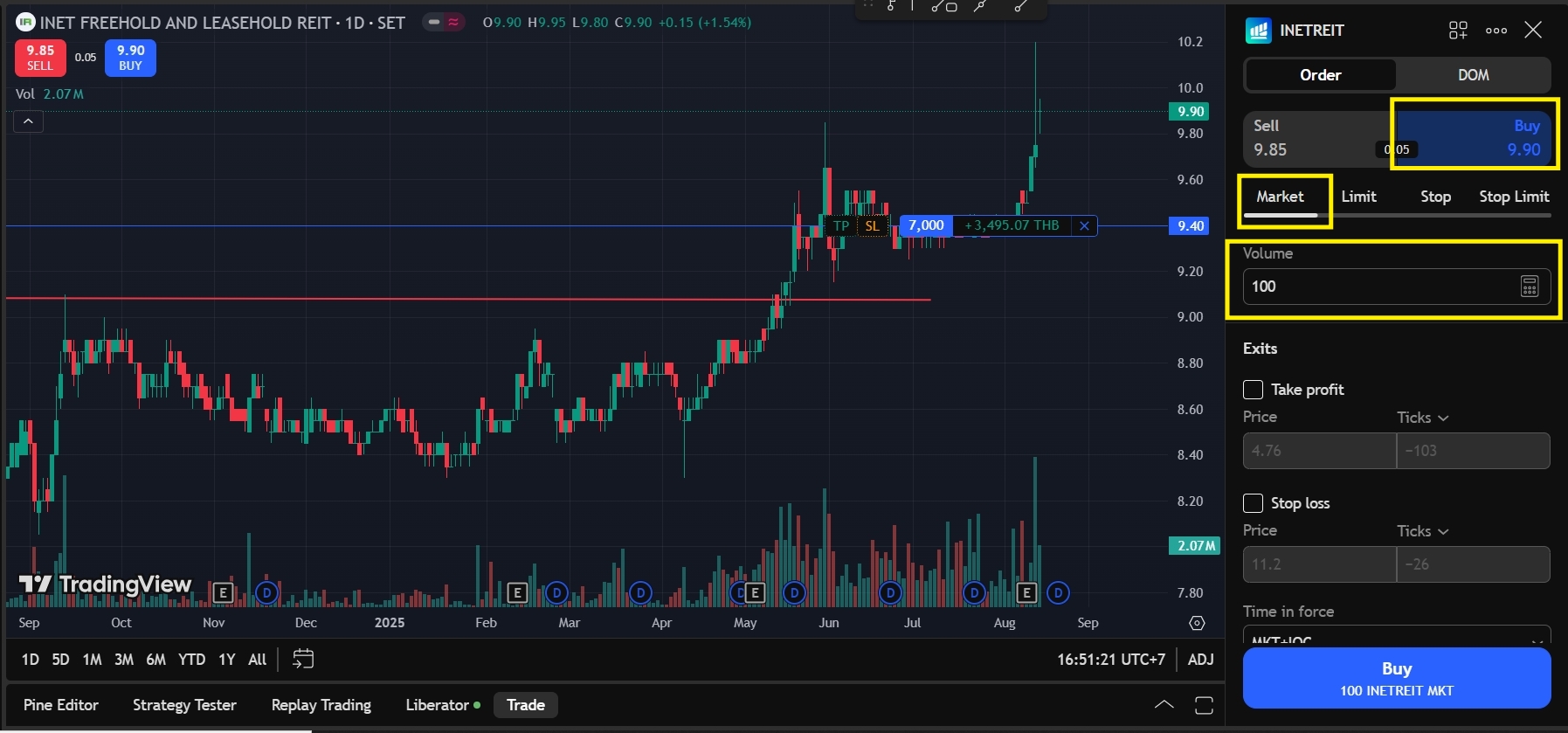Click Buy 100 INETREIT MKT button
The image size is (1568, 733).
(x=1397, y=678)
